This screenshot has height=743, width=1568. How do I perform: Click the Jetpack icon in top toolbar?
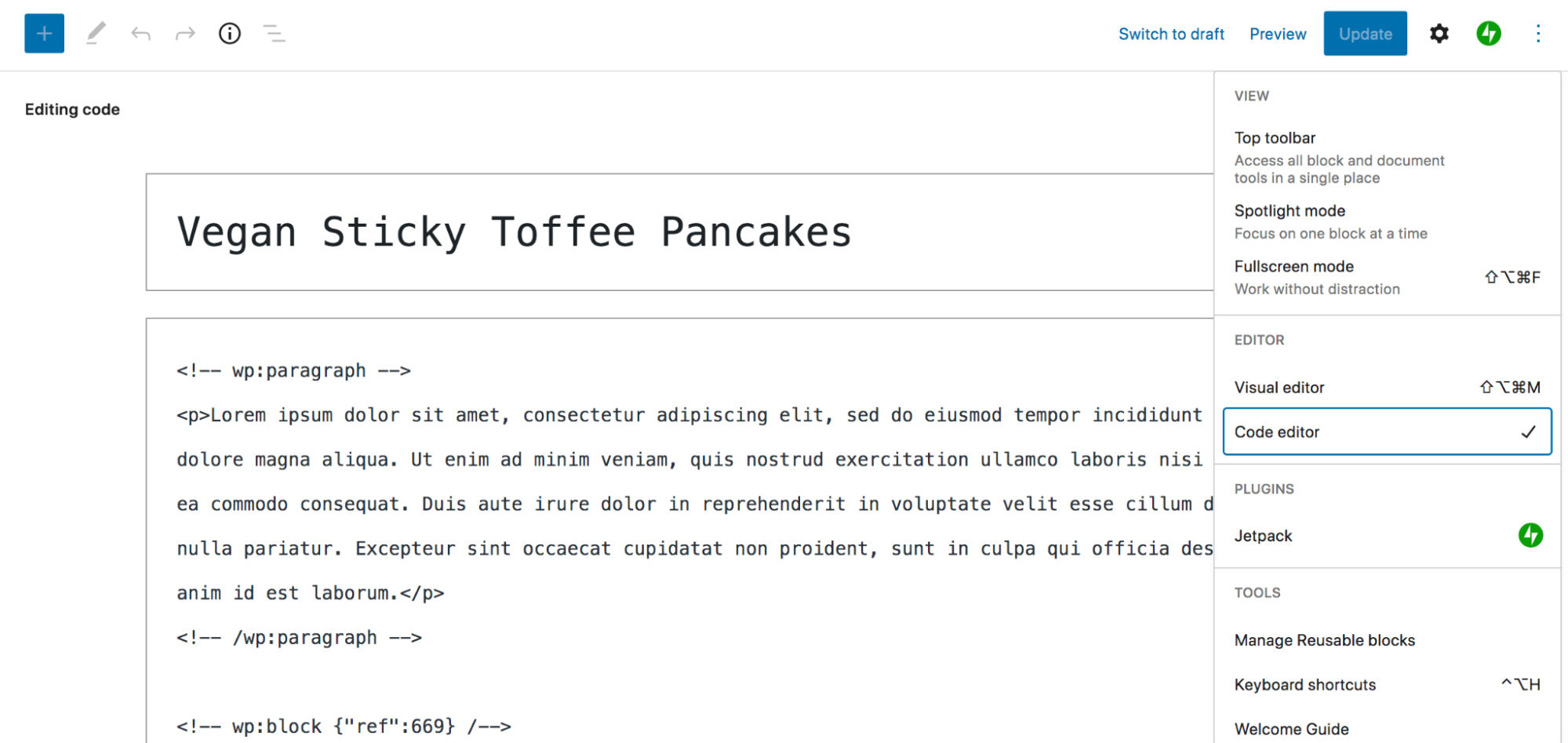pos(1488,34)
